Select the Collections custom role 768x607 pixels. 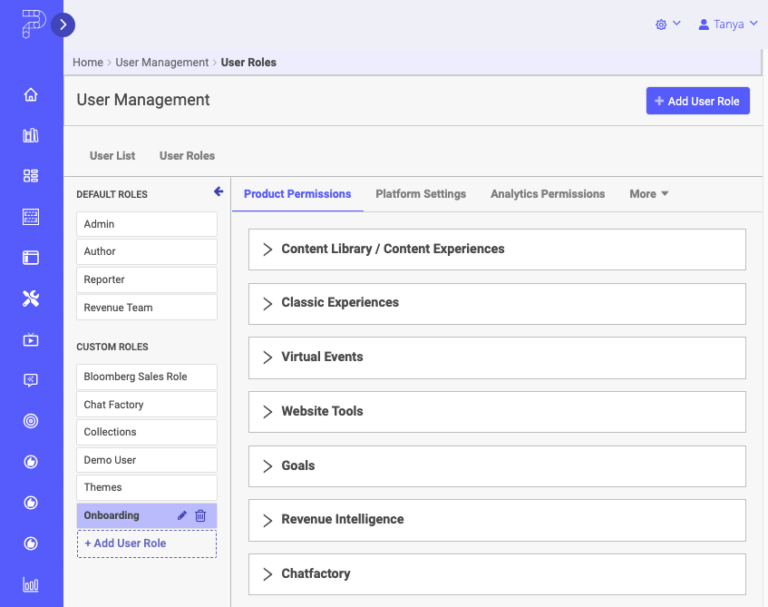147,432
